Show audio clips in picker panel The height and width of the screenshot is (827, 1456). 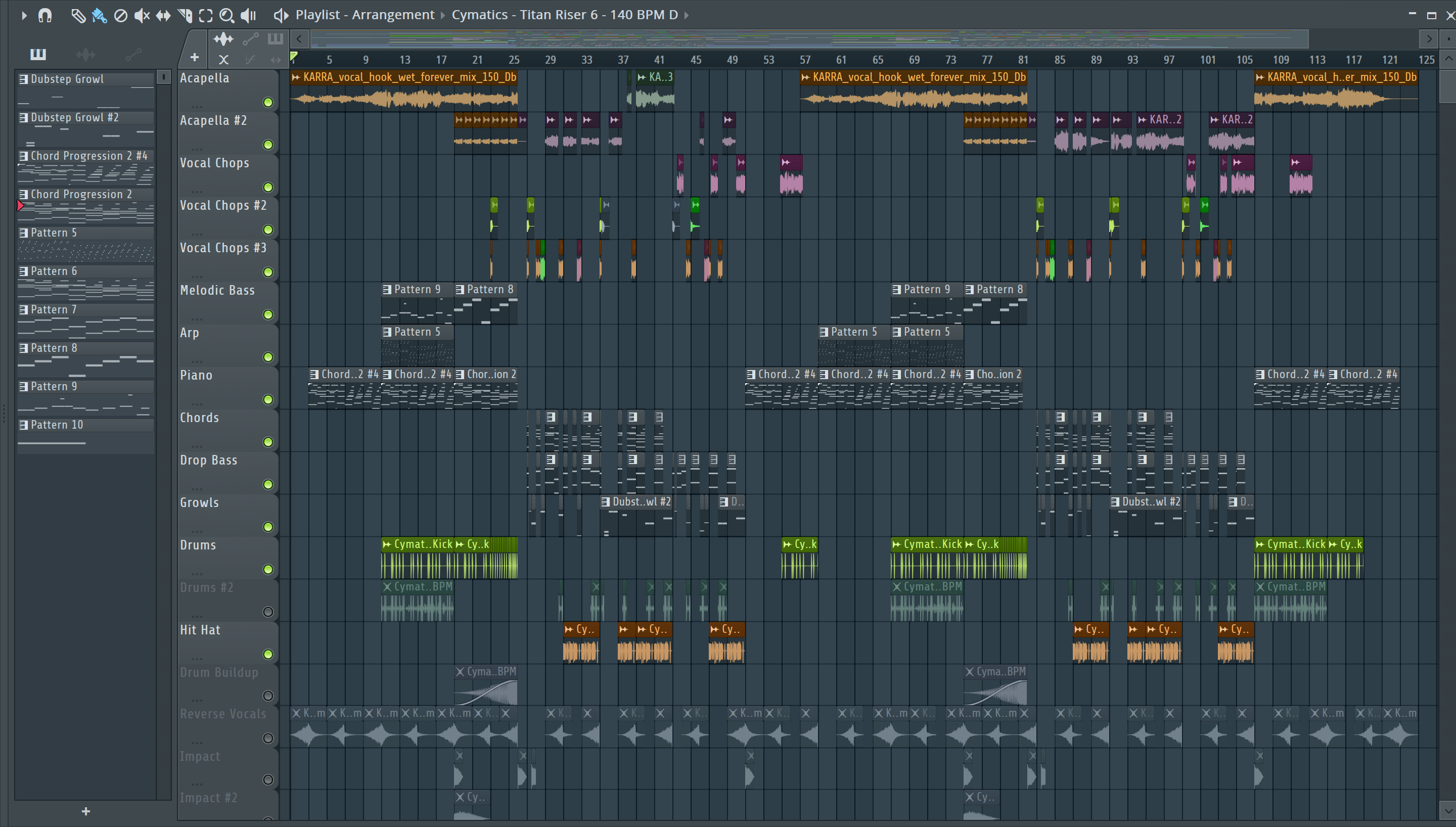pyautogui.click(x=86, y=55)
